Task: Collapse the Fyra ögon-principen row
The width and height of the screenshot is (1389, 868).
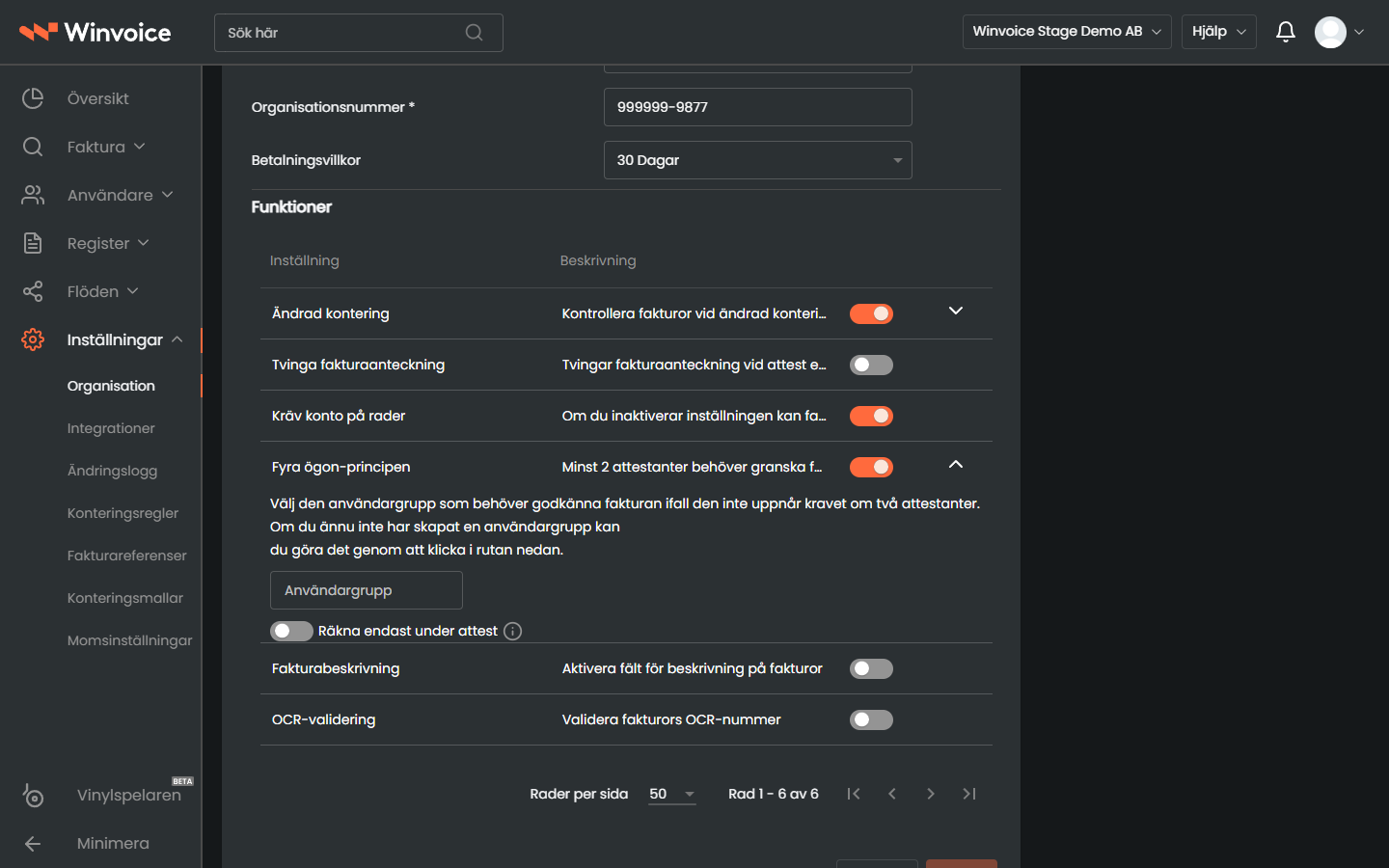Action: point(956,464)
